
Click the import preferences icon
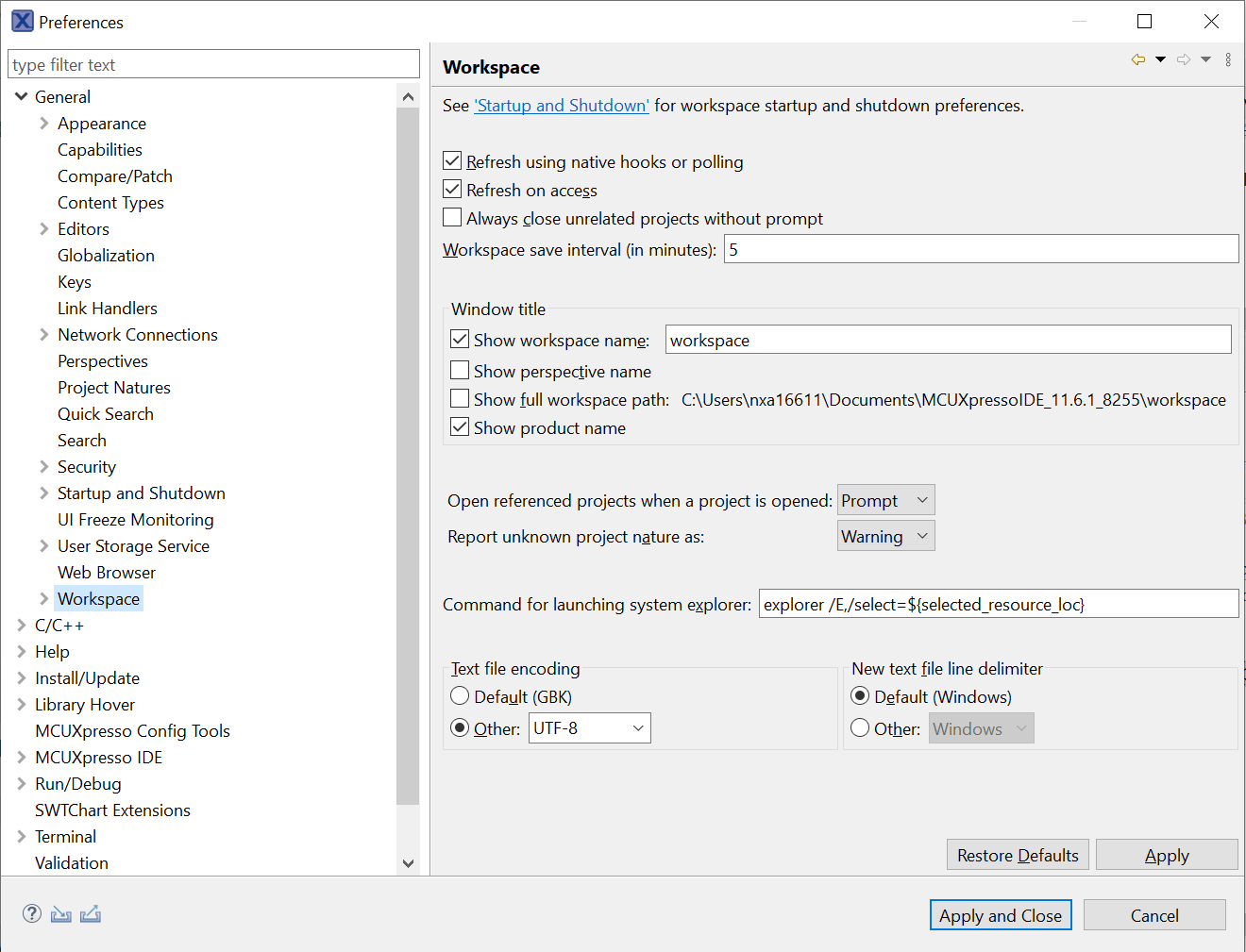point(60,912)
